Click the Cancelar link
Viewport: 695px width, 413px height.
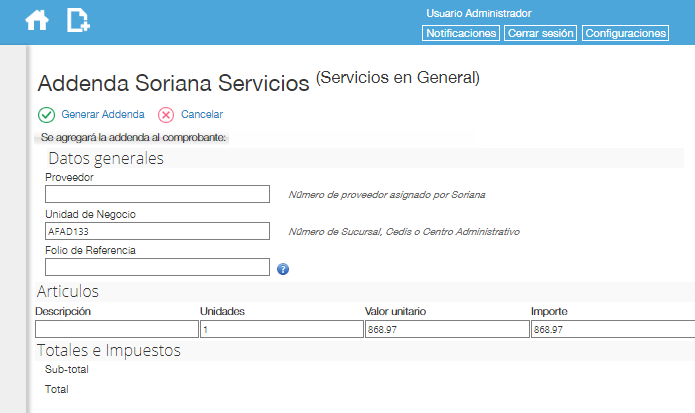pyautogui.click(x=202, y=114)
